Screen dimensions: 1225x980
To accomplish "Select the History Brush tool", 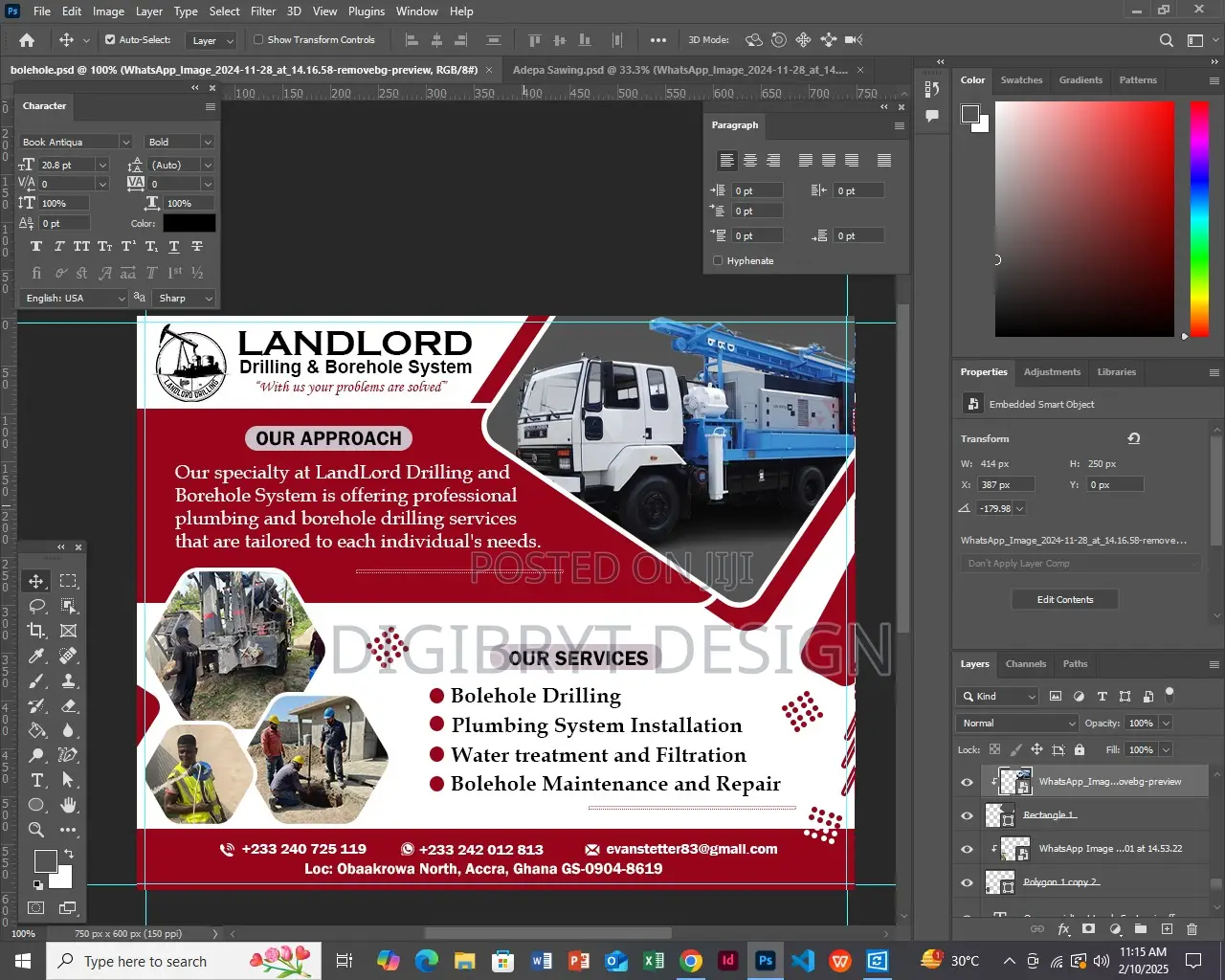I will (x=36, y=705).
